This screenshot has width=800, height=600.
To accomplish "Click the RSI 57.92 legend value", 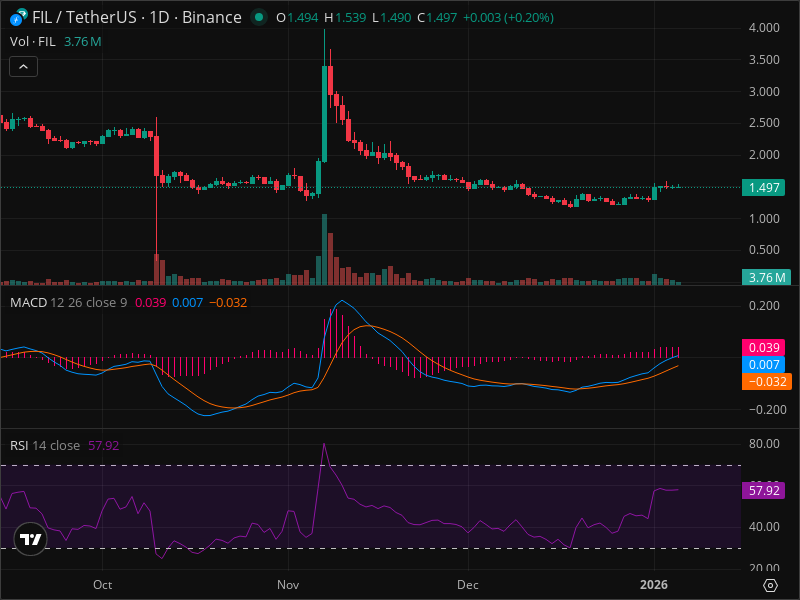I will click(x=104, y=445).
